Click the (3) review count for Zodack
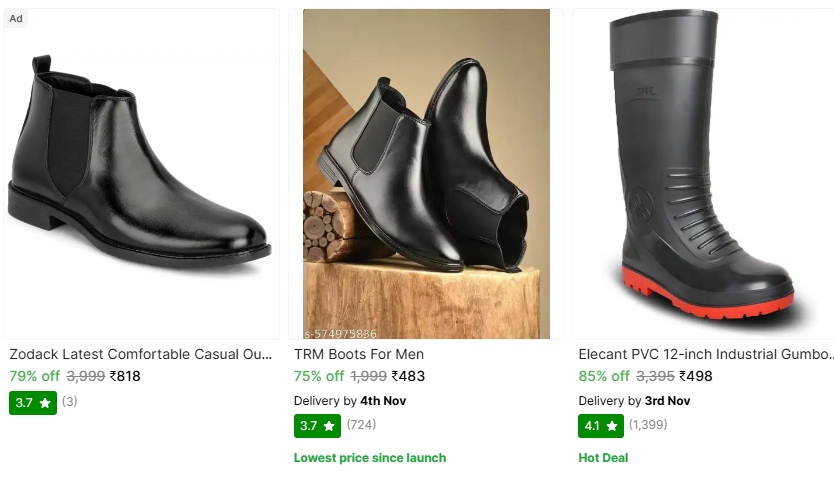Viewport: 834px width, 477px height. (x=70, y=402)
